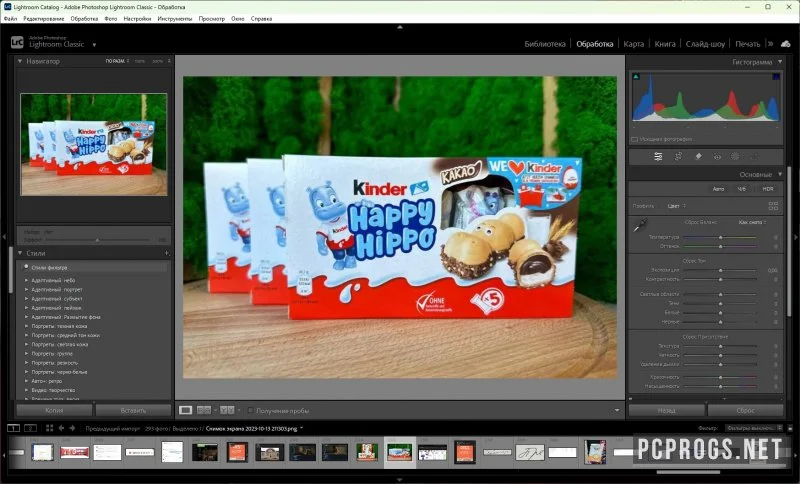Collapse the top module panel arrow
The width and height of the screenshot is (800, 484).
[399, 27]
